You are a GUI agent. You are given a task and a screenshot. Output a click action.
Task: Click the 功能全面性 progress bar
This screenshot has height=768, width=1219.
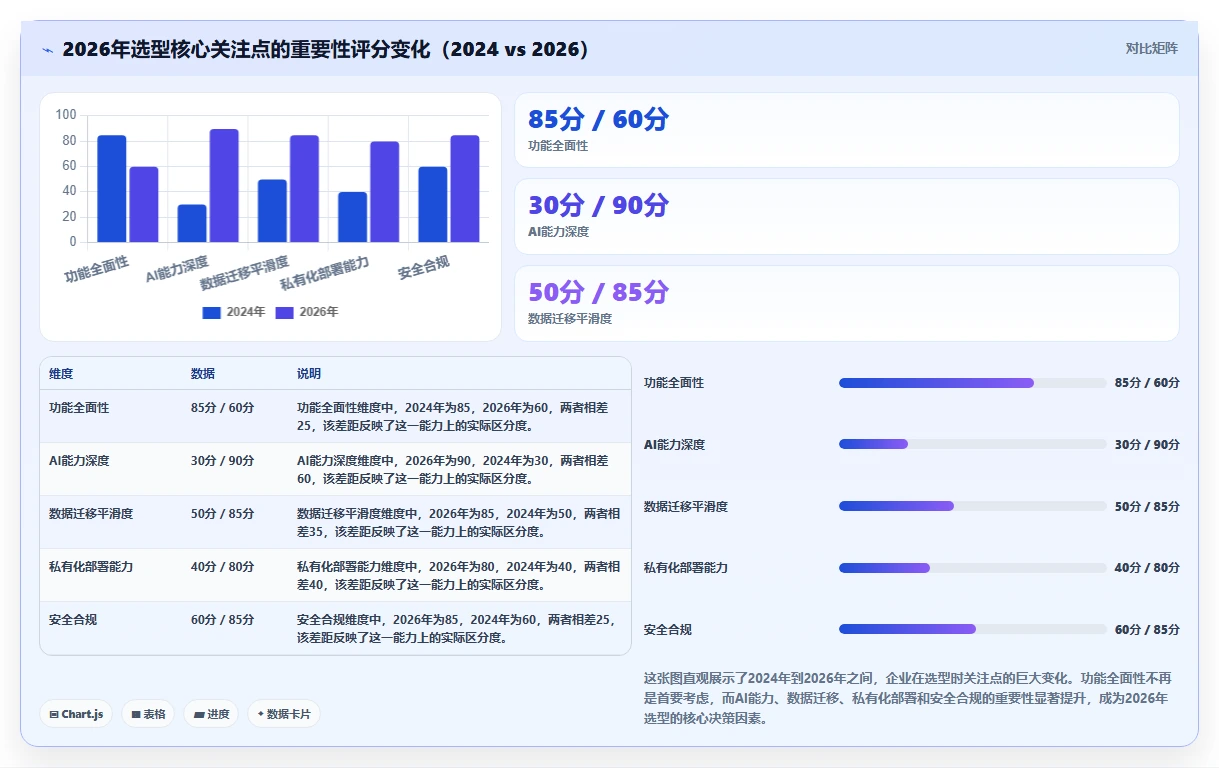click(973, 383)
